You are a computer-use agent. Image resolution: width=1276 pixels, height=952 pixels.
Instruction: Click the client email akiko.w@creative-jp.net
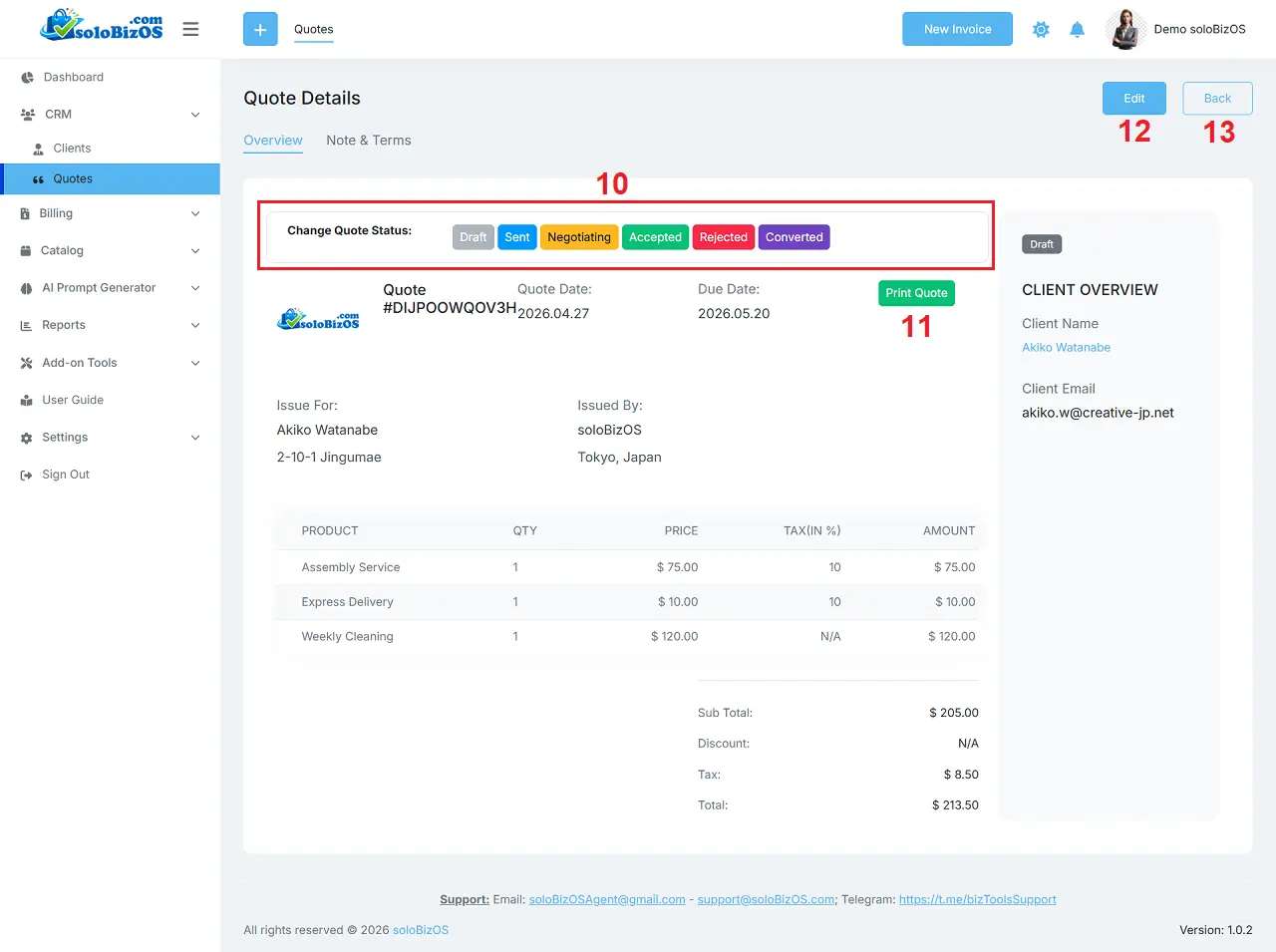(x=1098, y=413)
